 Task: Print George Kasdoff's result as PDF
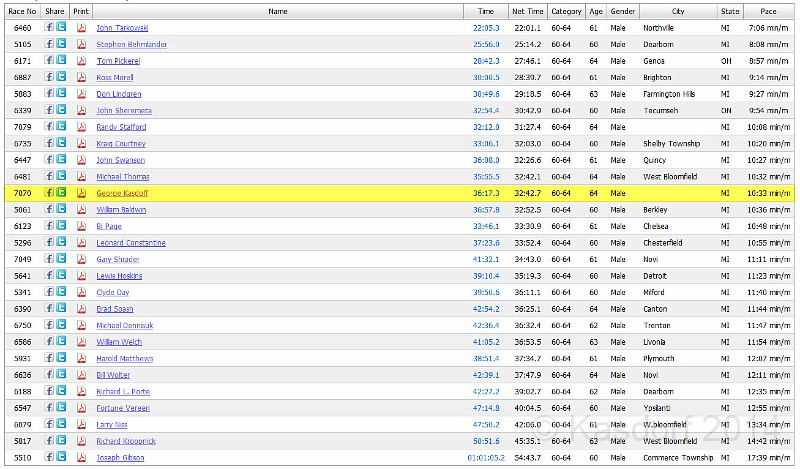coord(81,193)
